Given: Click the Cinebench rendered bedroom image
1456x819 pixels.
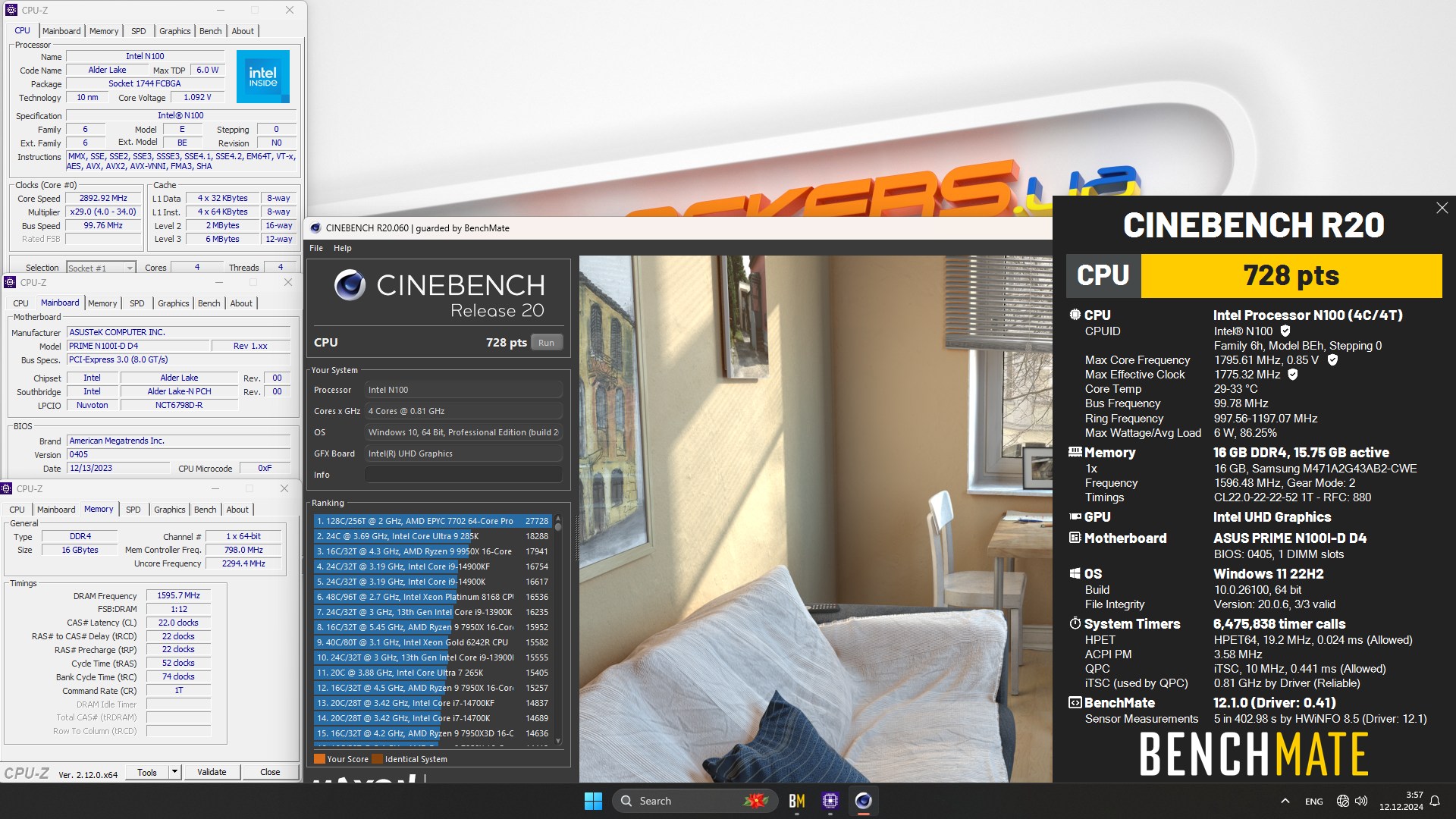Looking at the screenshot, I should click(815, 519).
